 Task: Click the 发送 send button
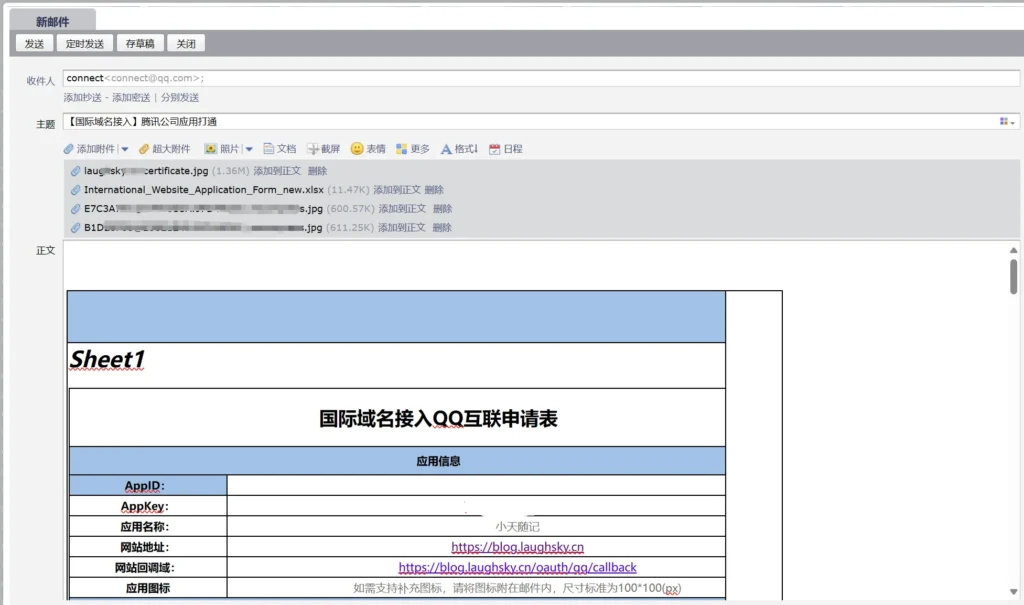(33, 43)
